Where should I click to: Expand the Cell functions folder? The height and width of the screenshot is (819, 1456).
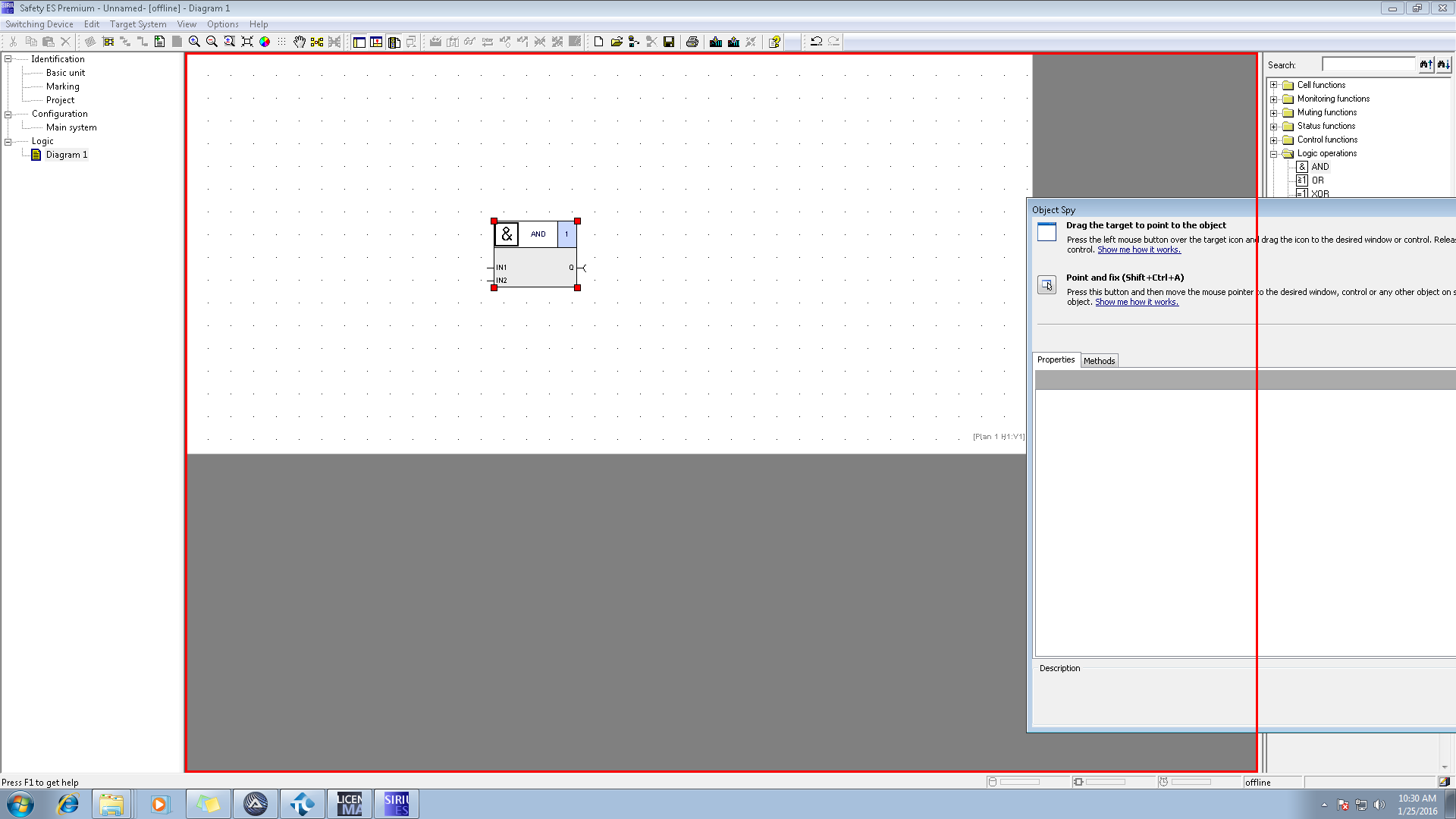pos(1274,86)
